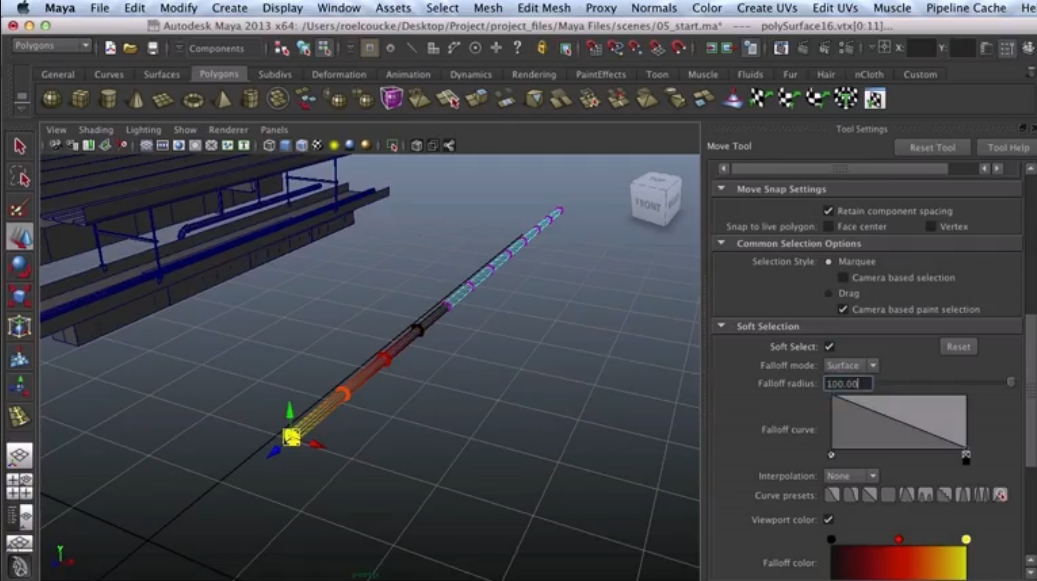Collapse the Move Snap Settings section
Screen dimensions: 1037x581
click(721, 189)
